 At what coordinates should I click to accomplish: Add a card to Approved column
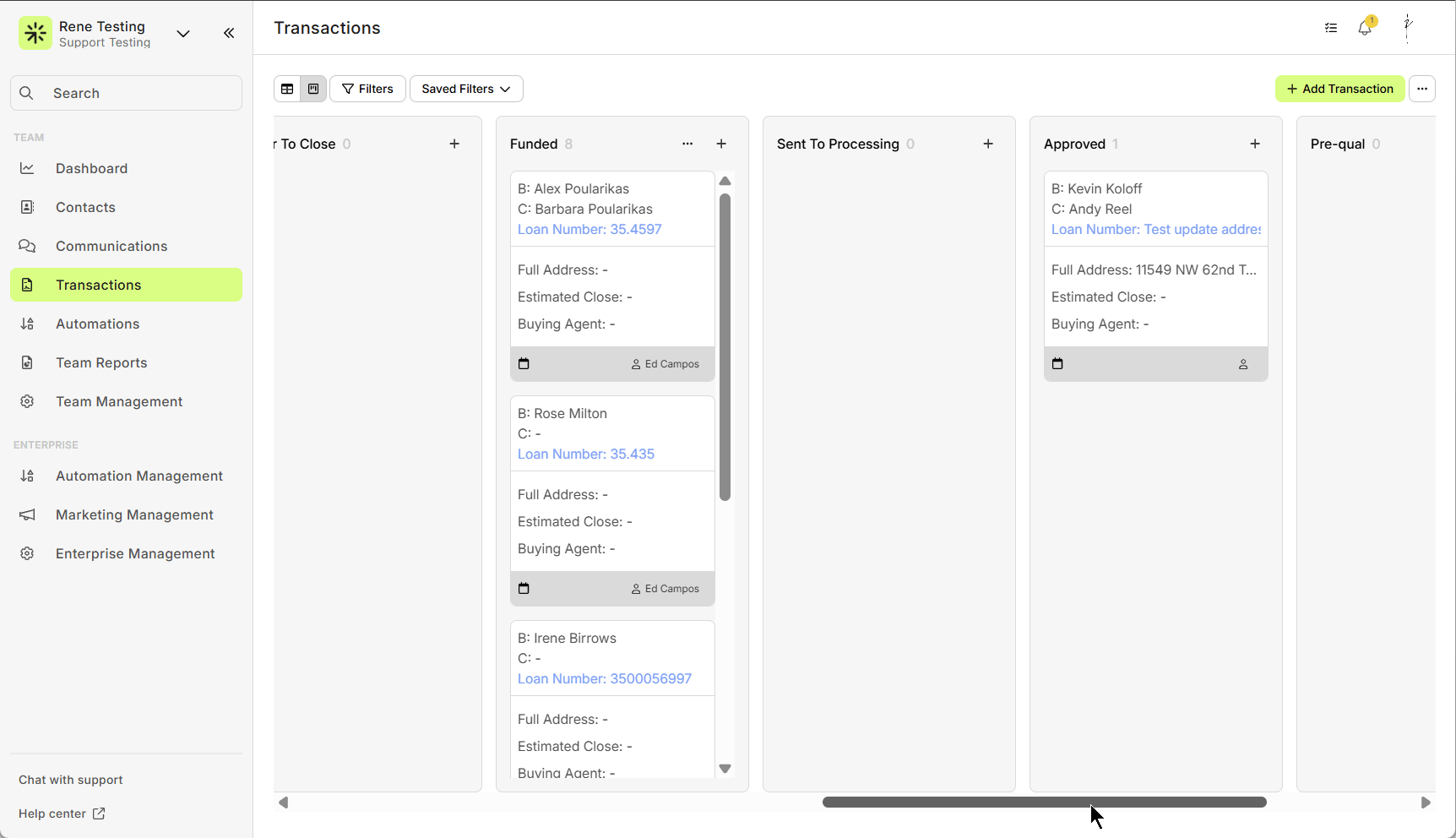click(1255, 144)
